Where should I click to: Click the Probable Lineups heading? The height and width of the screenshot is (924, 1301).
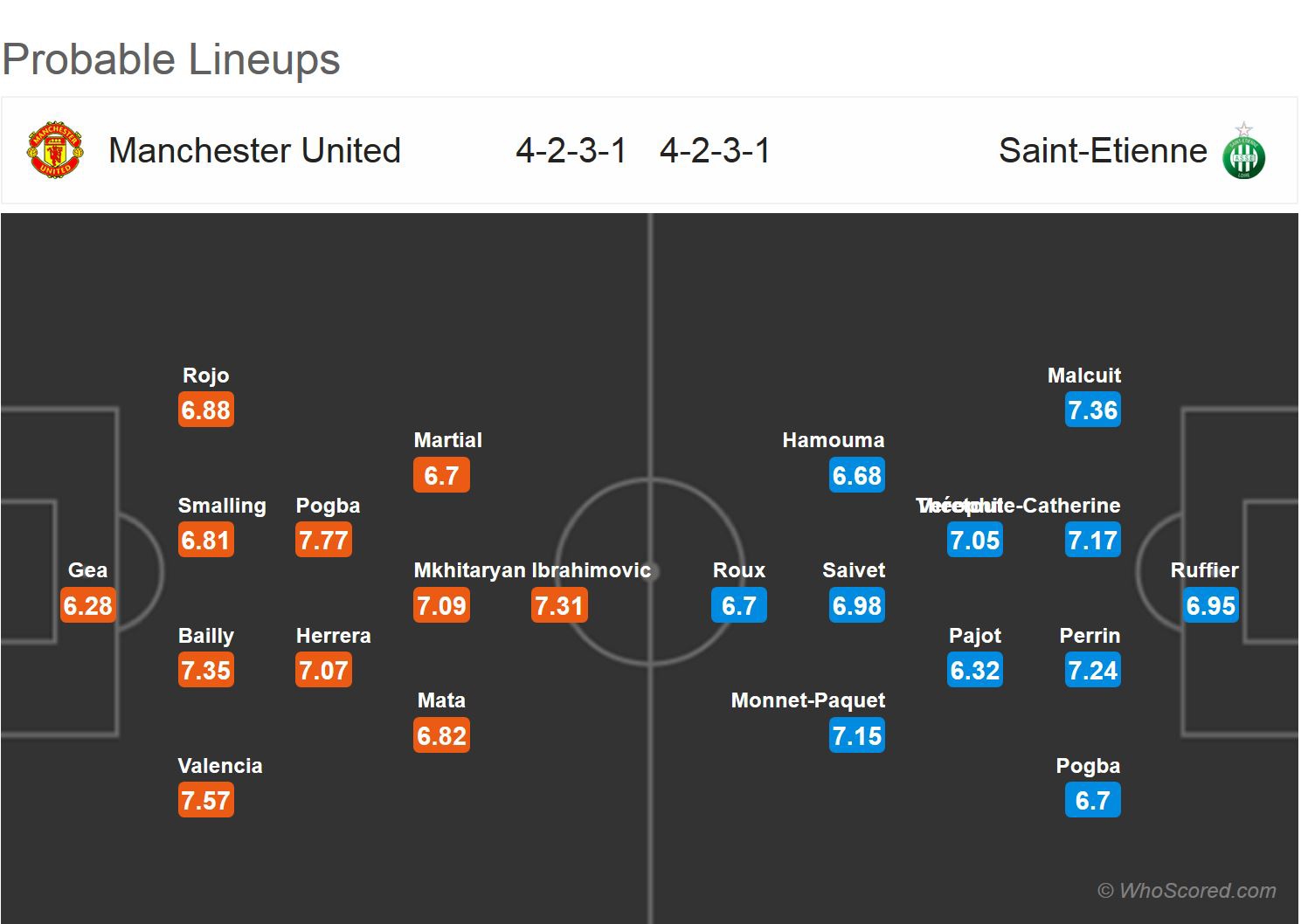tap(171, 59)
